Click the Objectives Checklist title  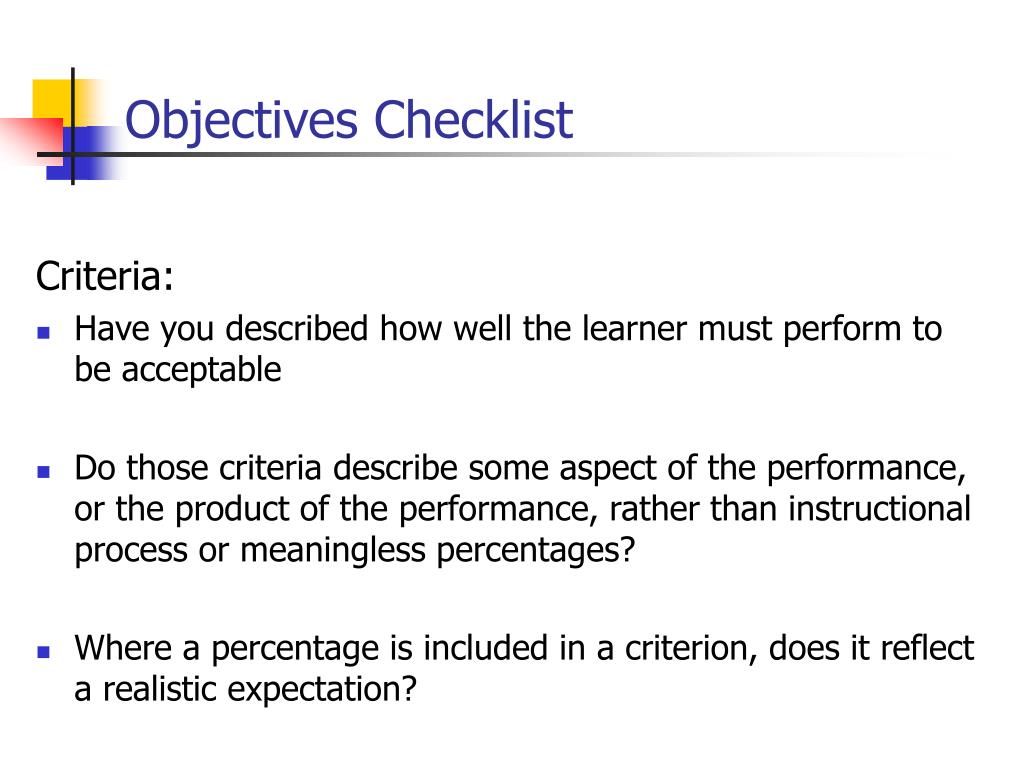(x=349, y=121)
